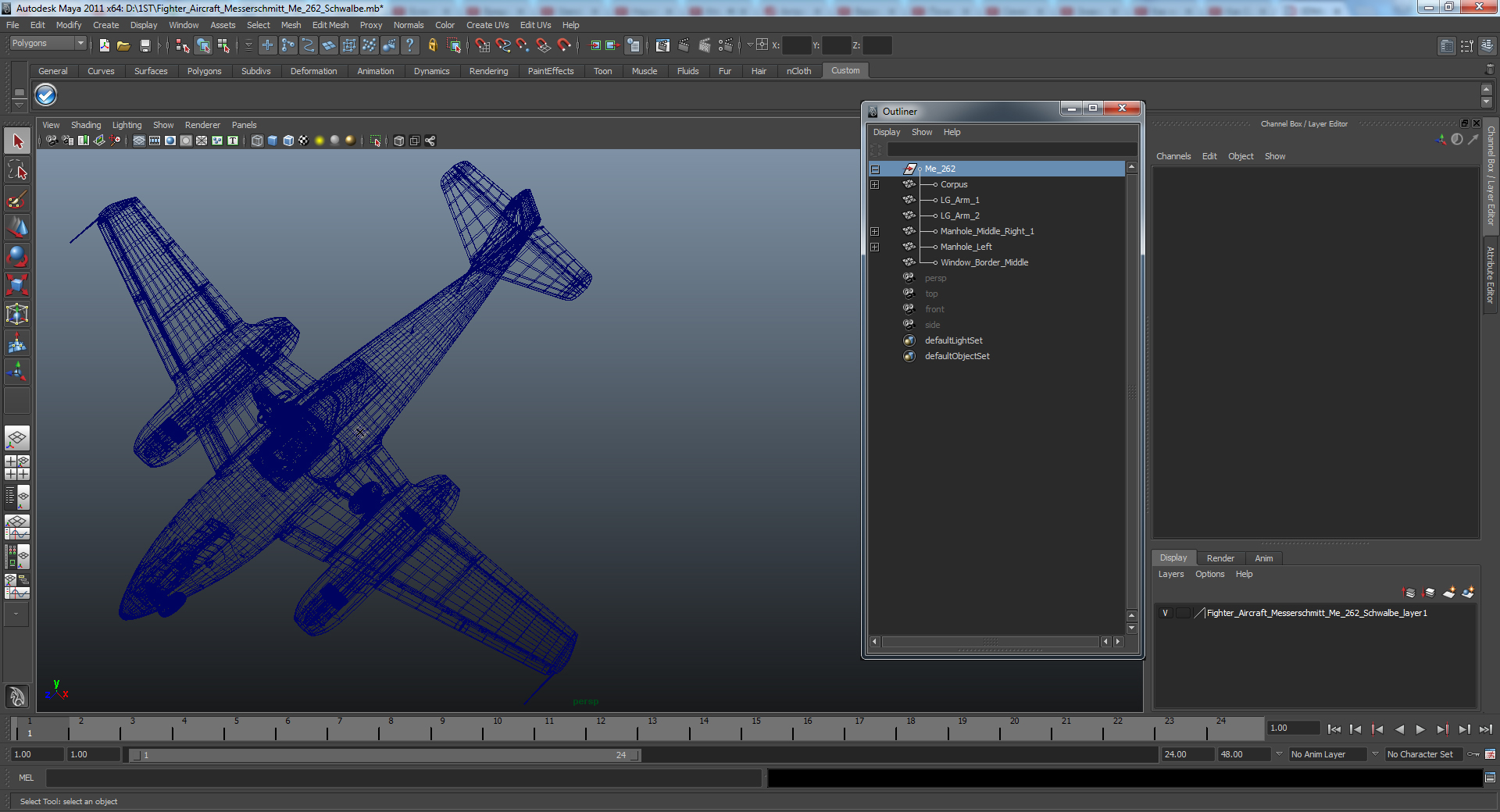Viewport: 1500px width, 812px height.
Task: Expand the Corpus node in Outliner
Action: click(875, 185)
